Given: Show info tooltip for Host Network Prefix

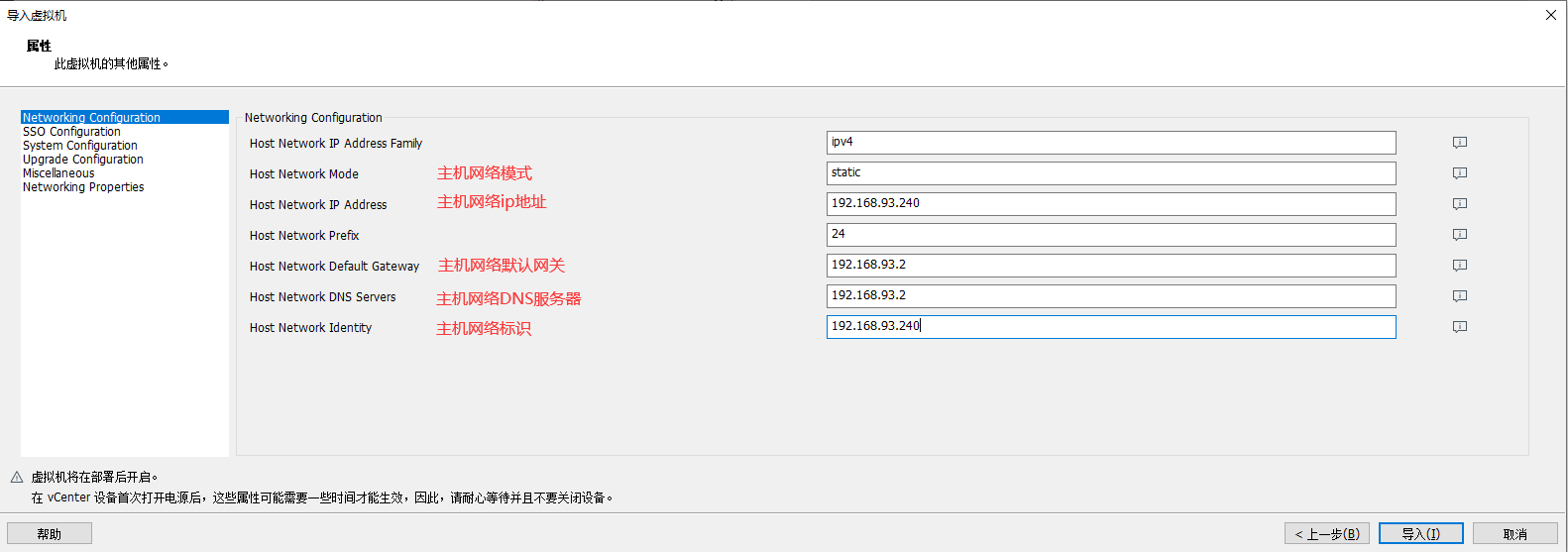Looking at the screenshot, I should (1460, 235).
